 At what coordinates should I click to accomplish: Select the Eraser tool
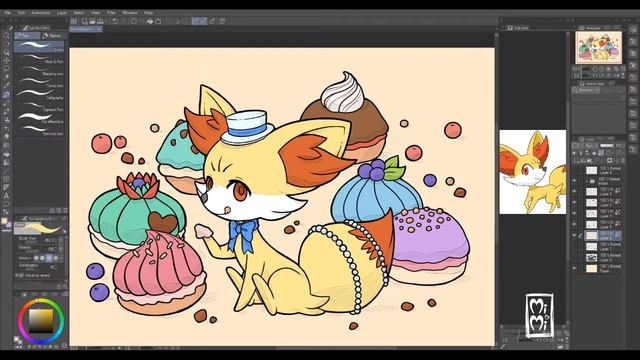tap(6, 136)
